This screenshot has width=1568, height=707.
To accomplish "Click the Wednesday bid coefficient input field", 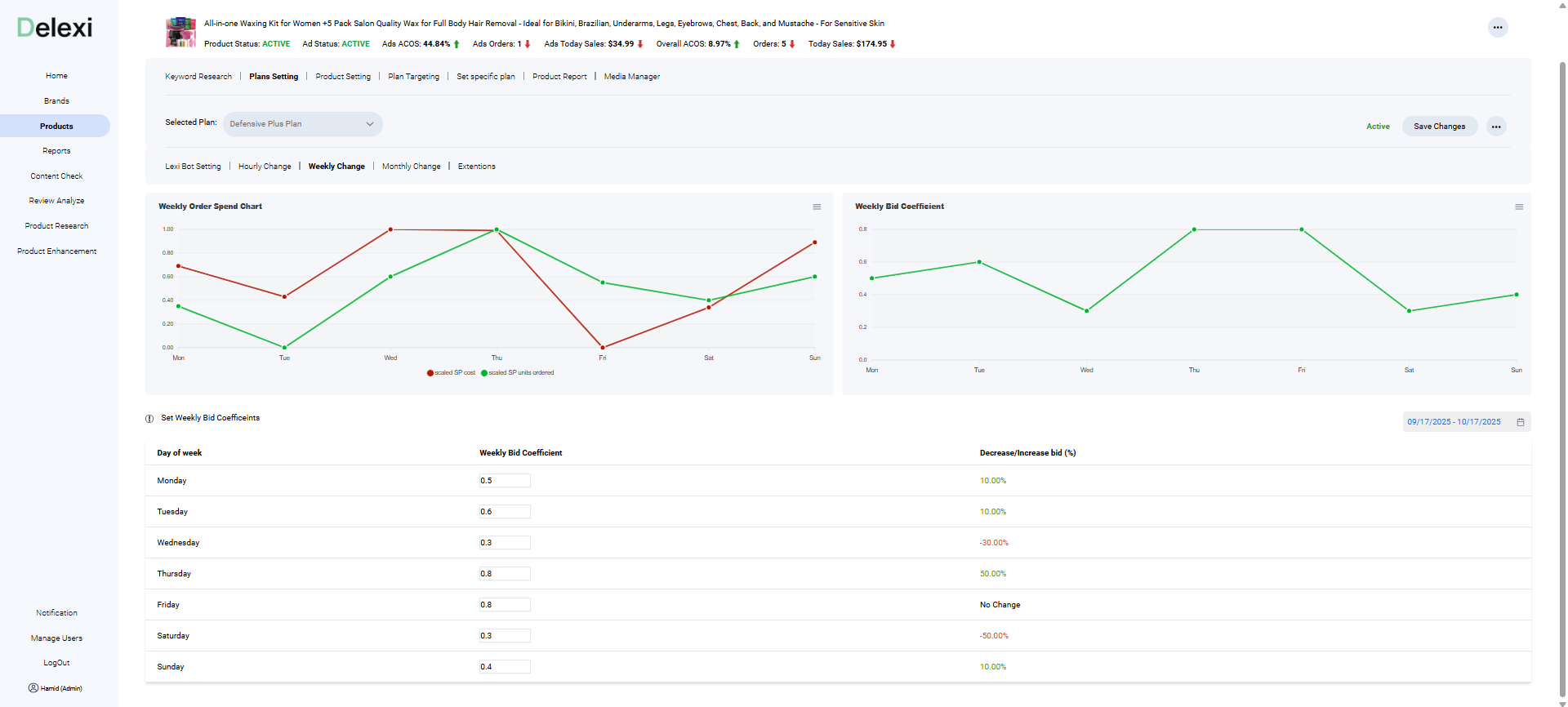I will pos(505,543).
